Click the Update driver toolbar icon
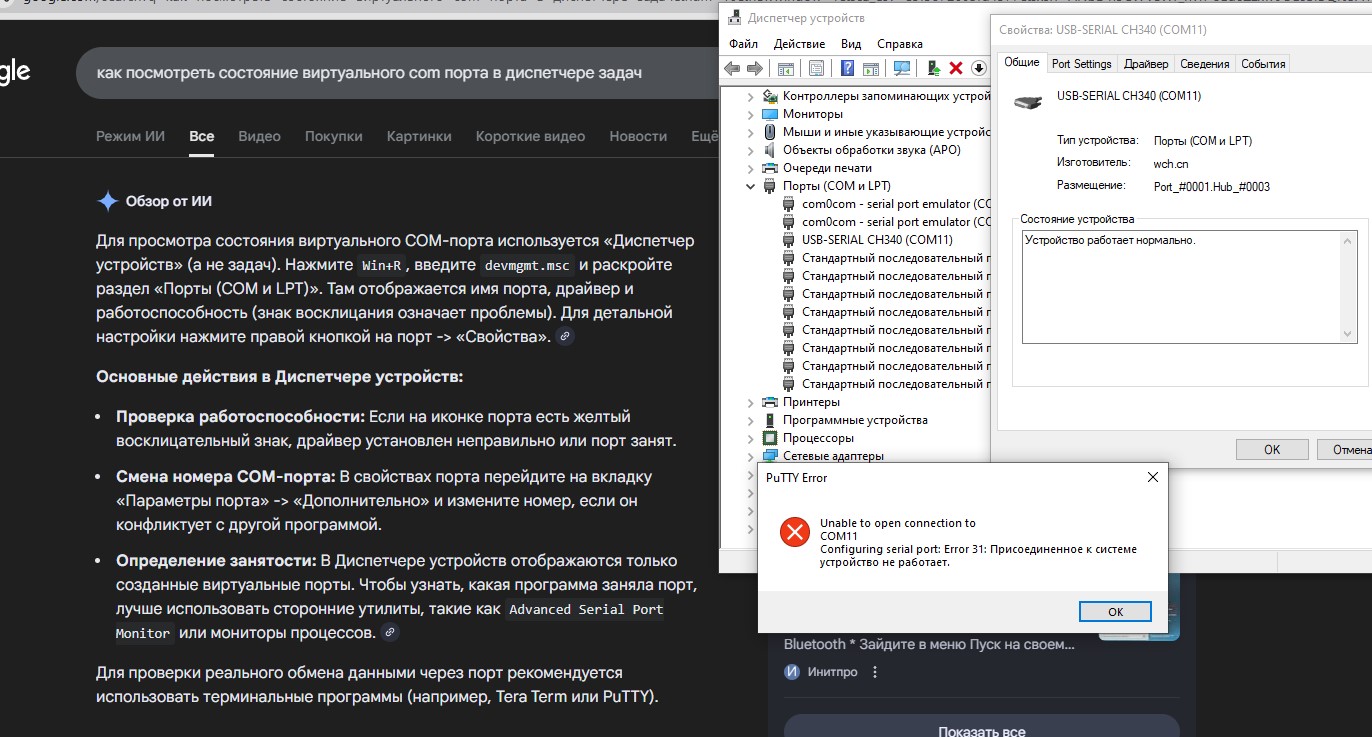 point(933,68)
